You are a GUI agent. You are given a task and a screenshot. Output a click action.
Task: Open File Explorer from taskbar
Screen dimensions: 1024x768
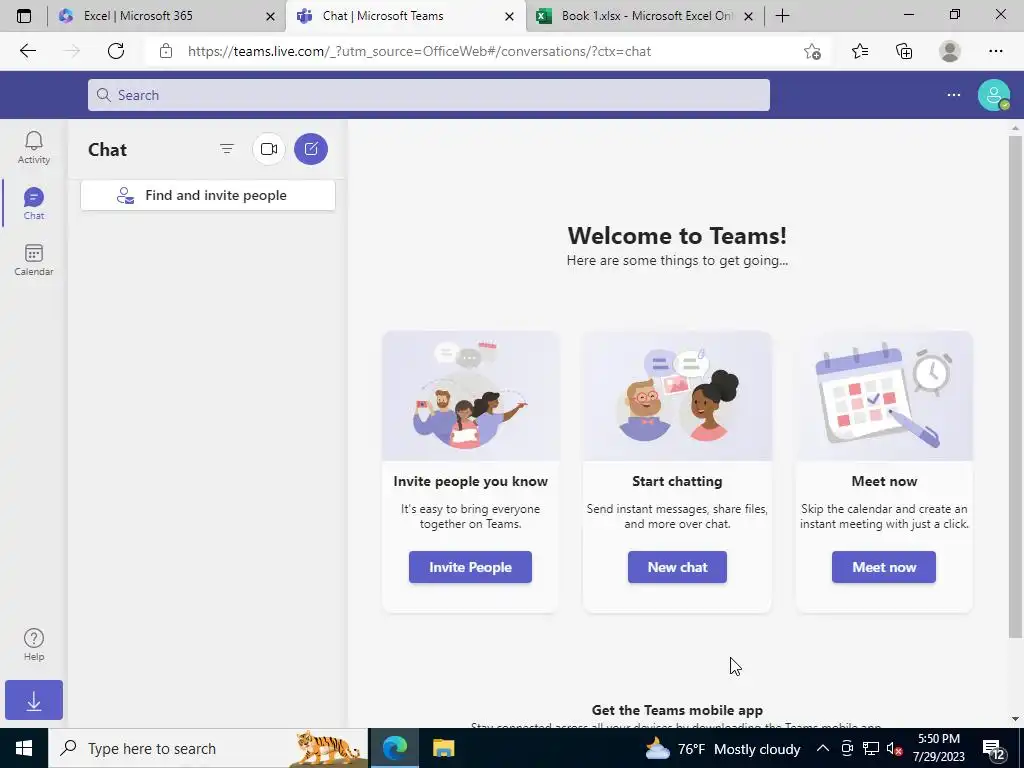pyautogui.click(x=443, y=748)
